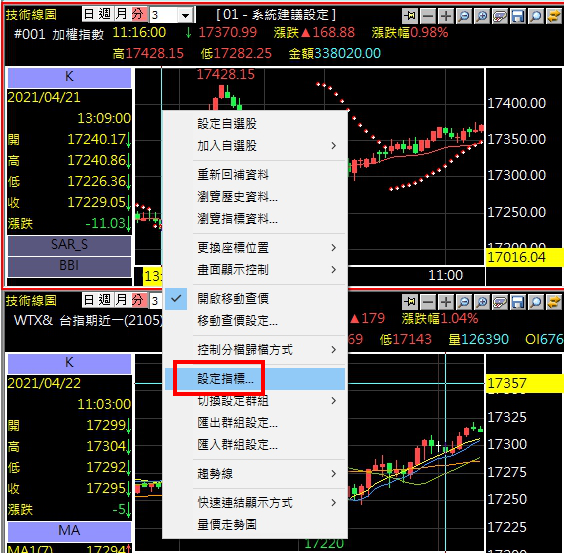
Task: Choose 匯入群組設定... from the context menu
Action: pos(255,445)
